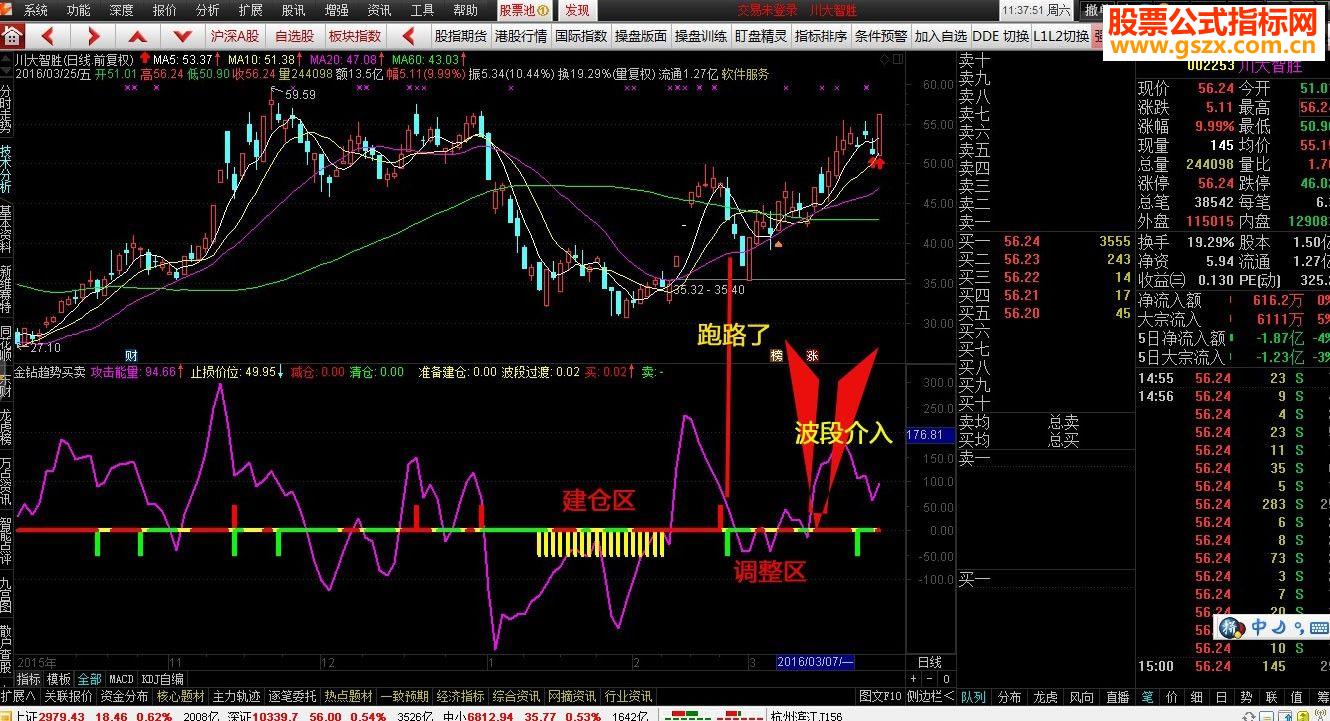Open 指标排序 indicator ranking
Viewport: 1330px width, 721px height.
coord(821,36)
